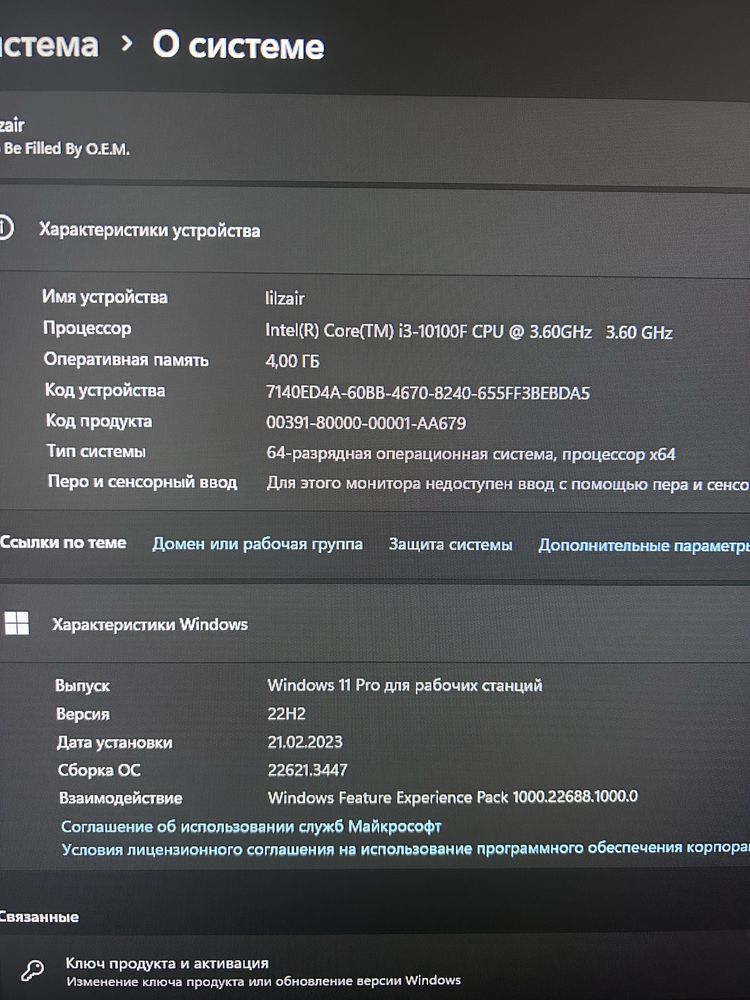Select the OS build value 22621.3447

coord(307,770)
